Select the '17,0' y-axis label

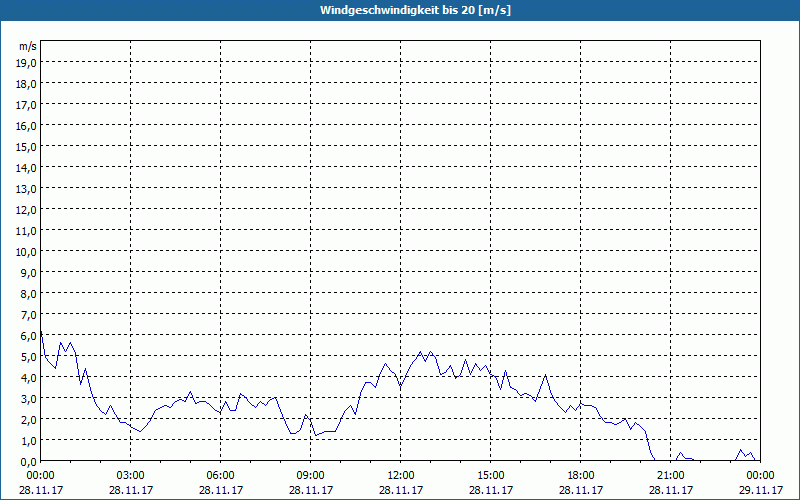(27, 105)
